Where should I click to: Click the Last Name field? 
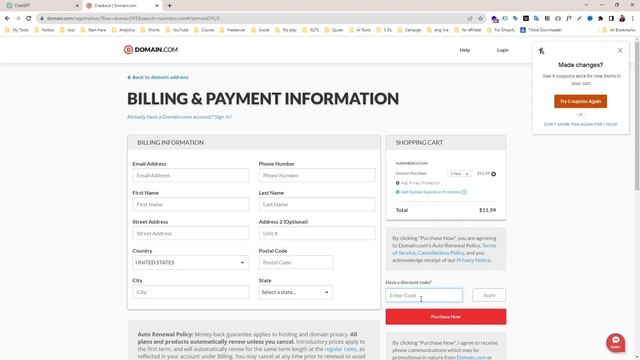[317, 204]
